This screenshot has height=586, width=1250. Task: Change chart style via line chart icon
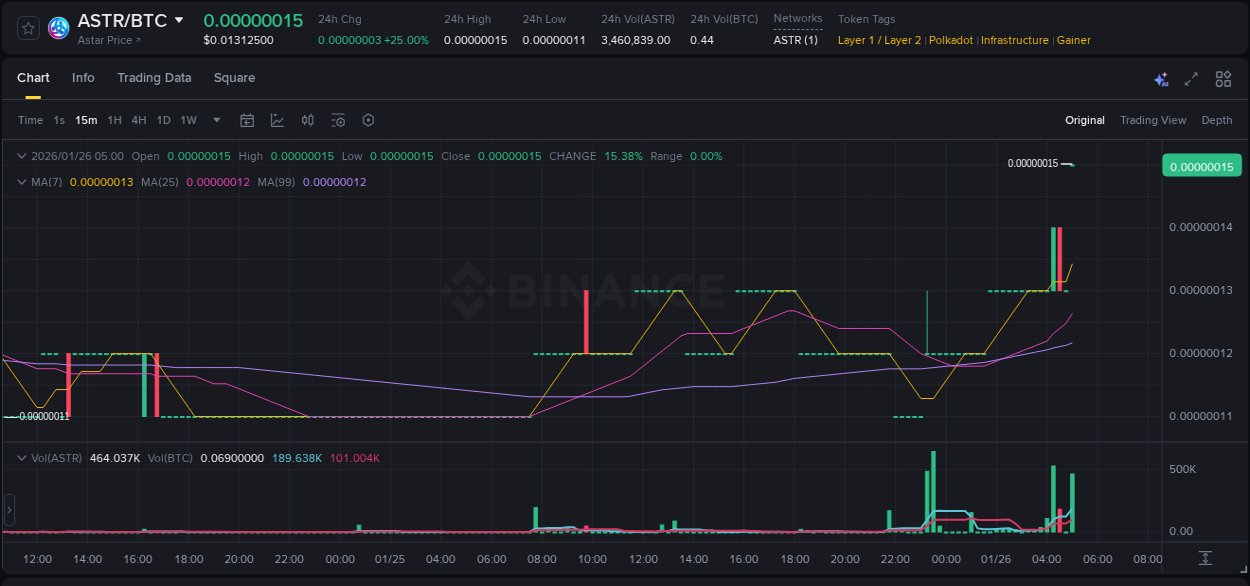pyautogui.click(x=278, y=120)
